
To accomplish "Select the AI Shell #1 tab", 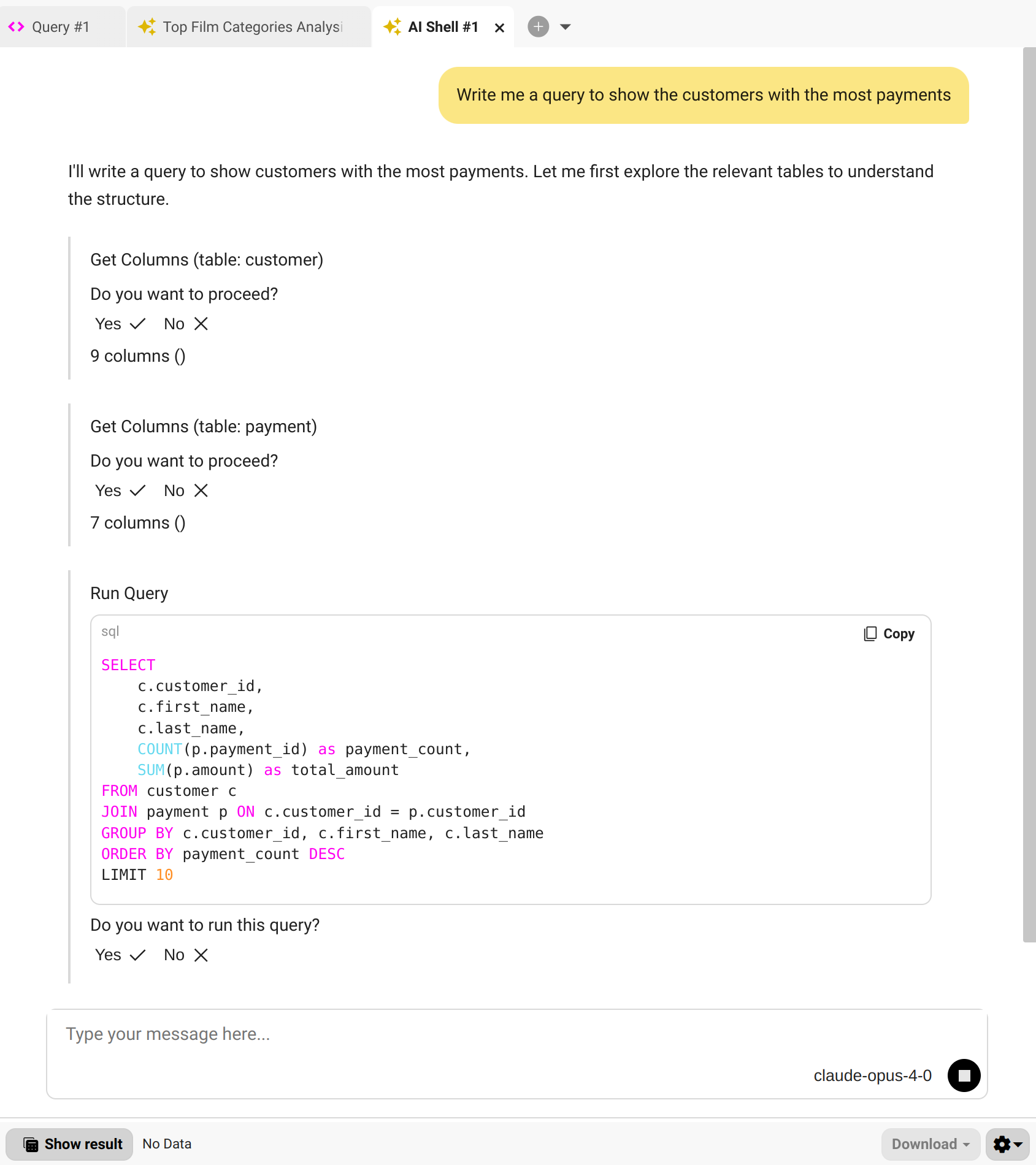I will (x=442, y=27).
